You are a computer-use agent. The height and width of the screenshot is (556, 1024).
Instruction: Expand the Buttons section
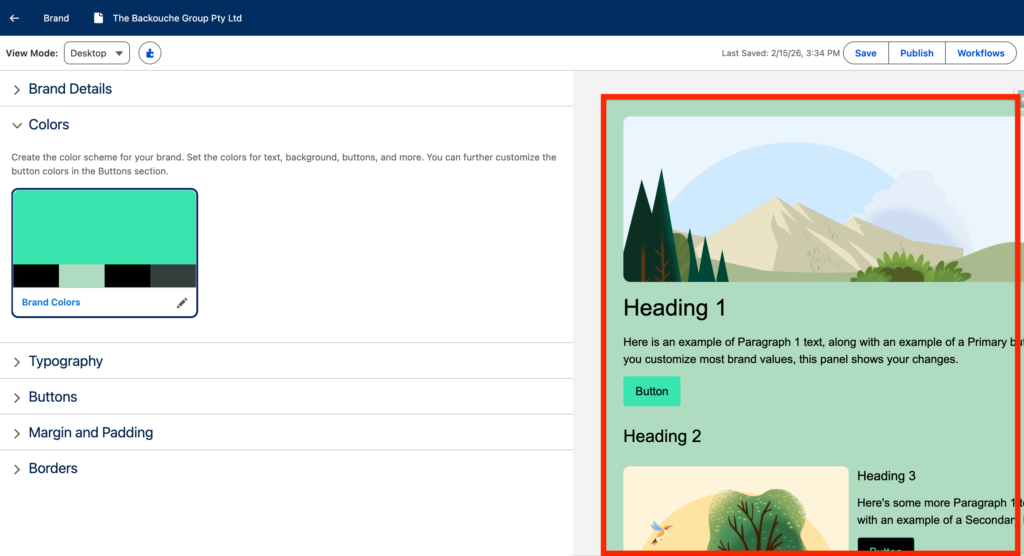point(52,397)
